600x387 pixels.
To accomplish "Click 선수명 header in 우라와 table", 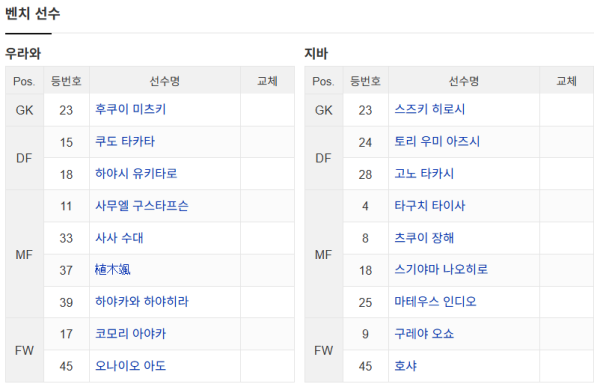I will pyautogui.click(x=165, y=81).
